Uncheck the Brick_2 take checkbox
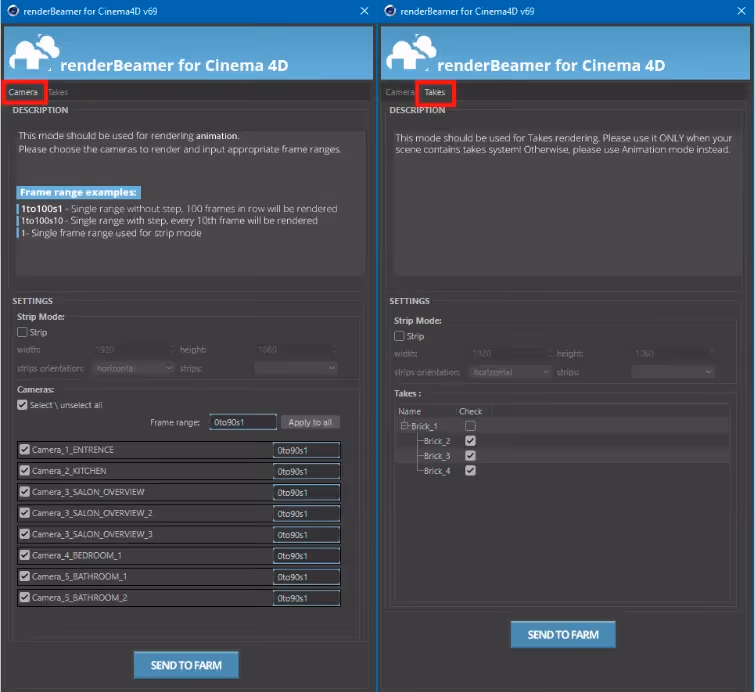Image resolution: width=755 pixels, height=692 pixels. [x=470, y=441]
